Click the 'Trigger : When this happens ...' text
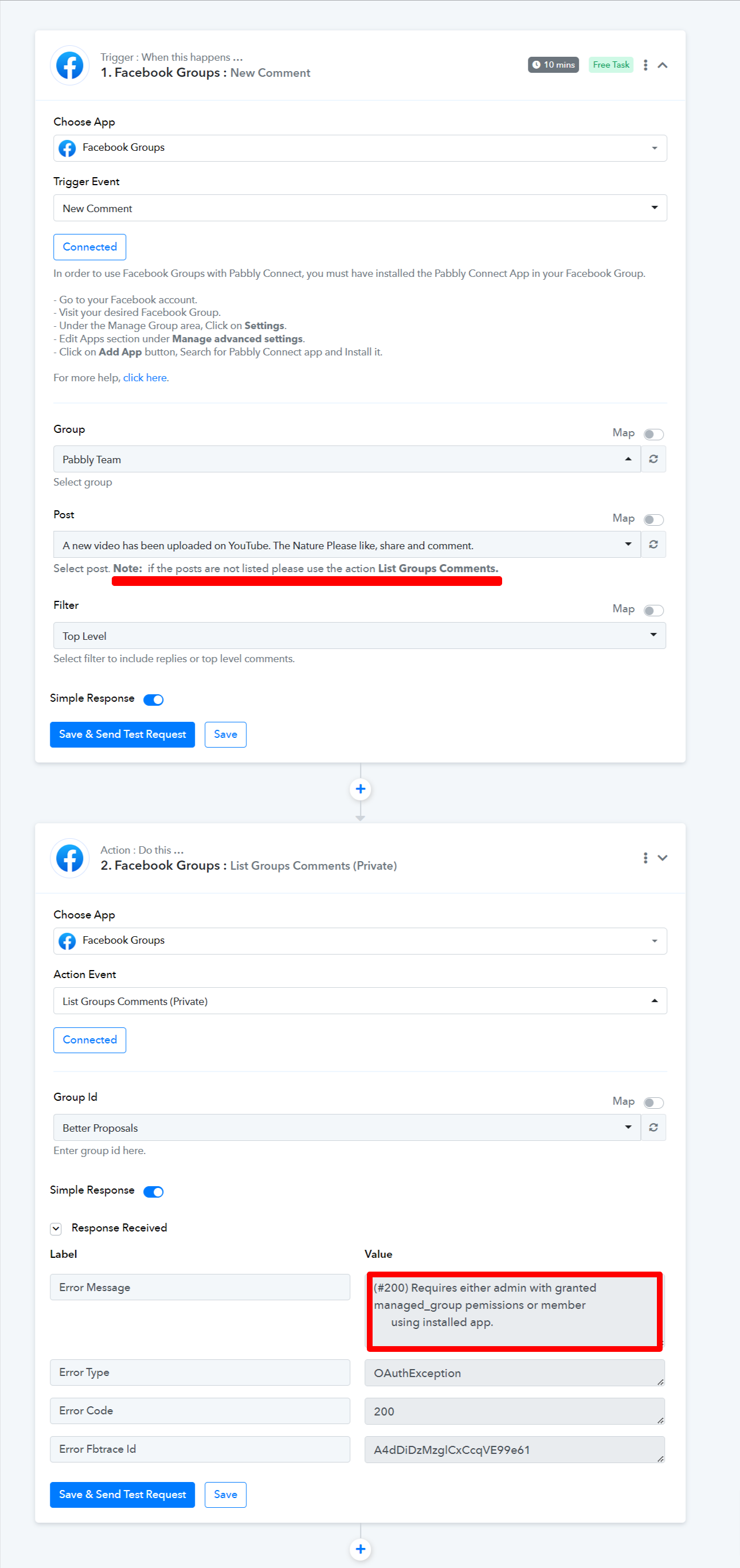The height and width of the screenshot is (1568, 740). [171, 57]
